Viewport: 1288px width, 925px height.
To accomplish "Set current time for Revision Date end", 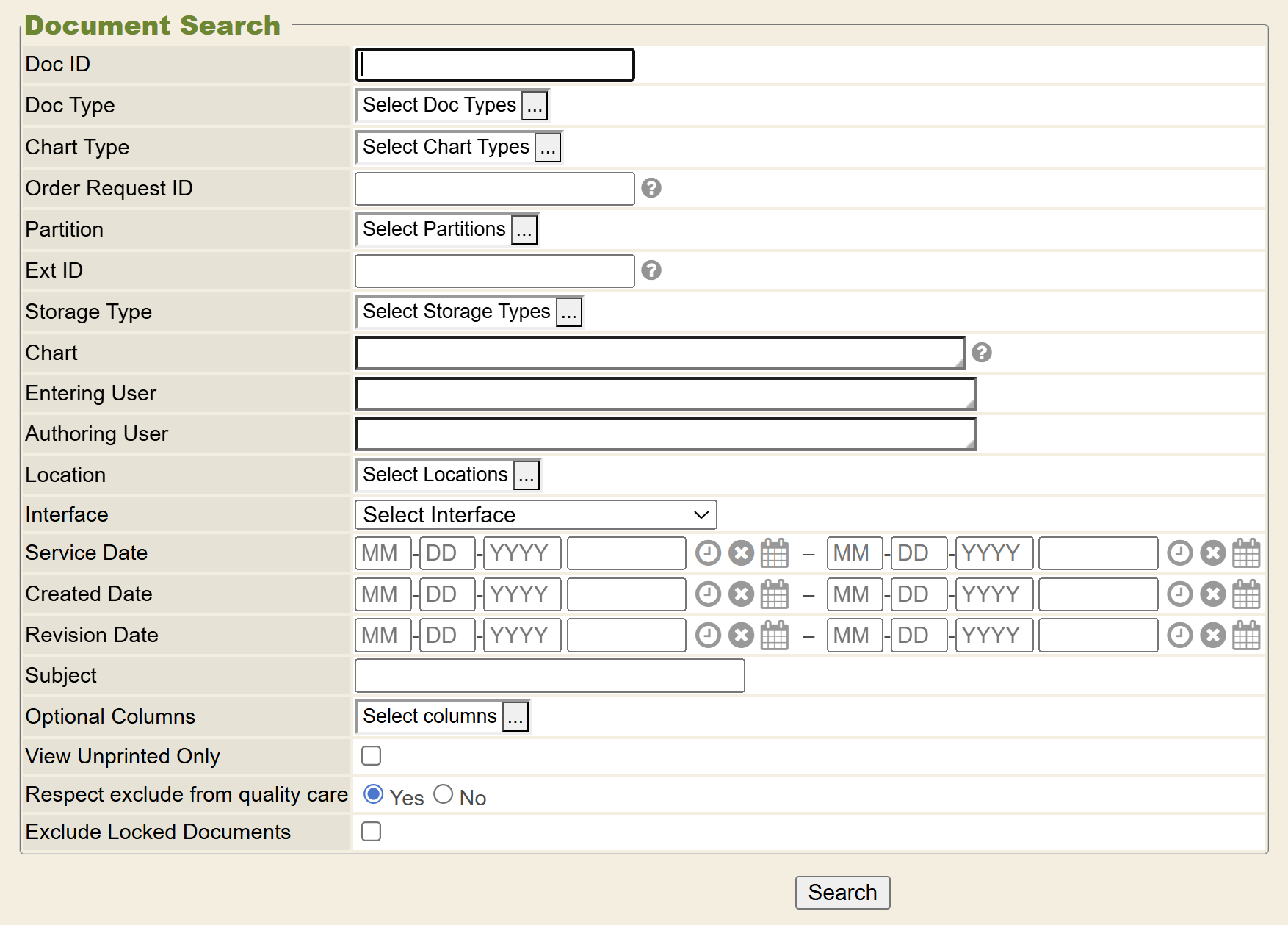I will [1179, 636].
